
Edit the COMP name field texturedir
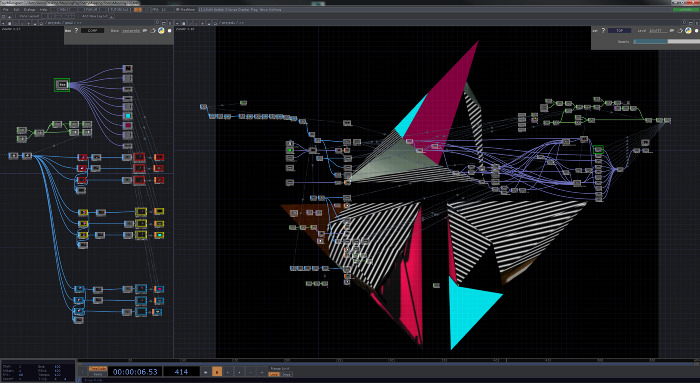coord(131,30)
